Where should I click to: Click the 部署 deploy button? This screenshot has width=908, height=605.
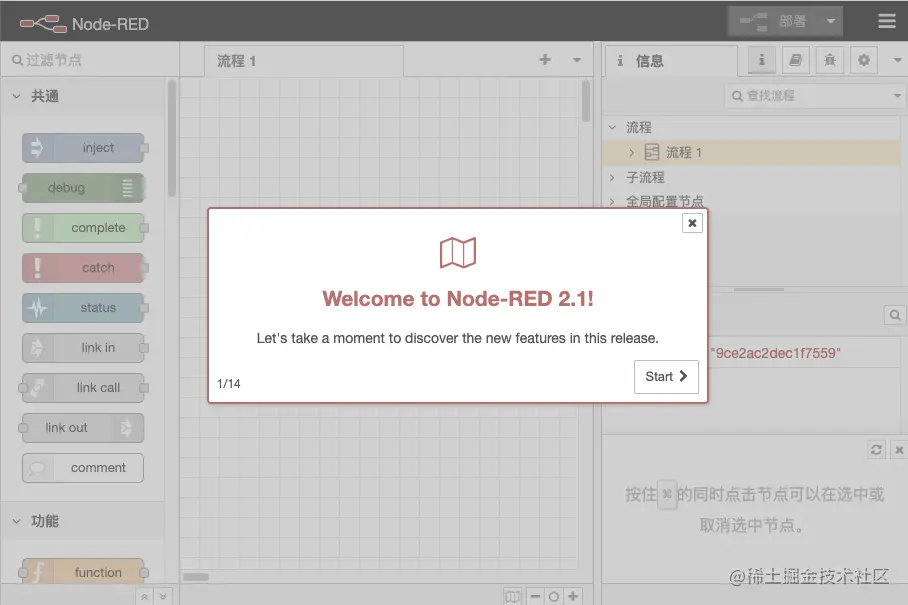tap(774, 21)
